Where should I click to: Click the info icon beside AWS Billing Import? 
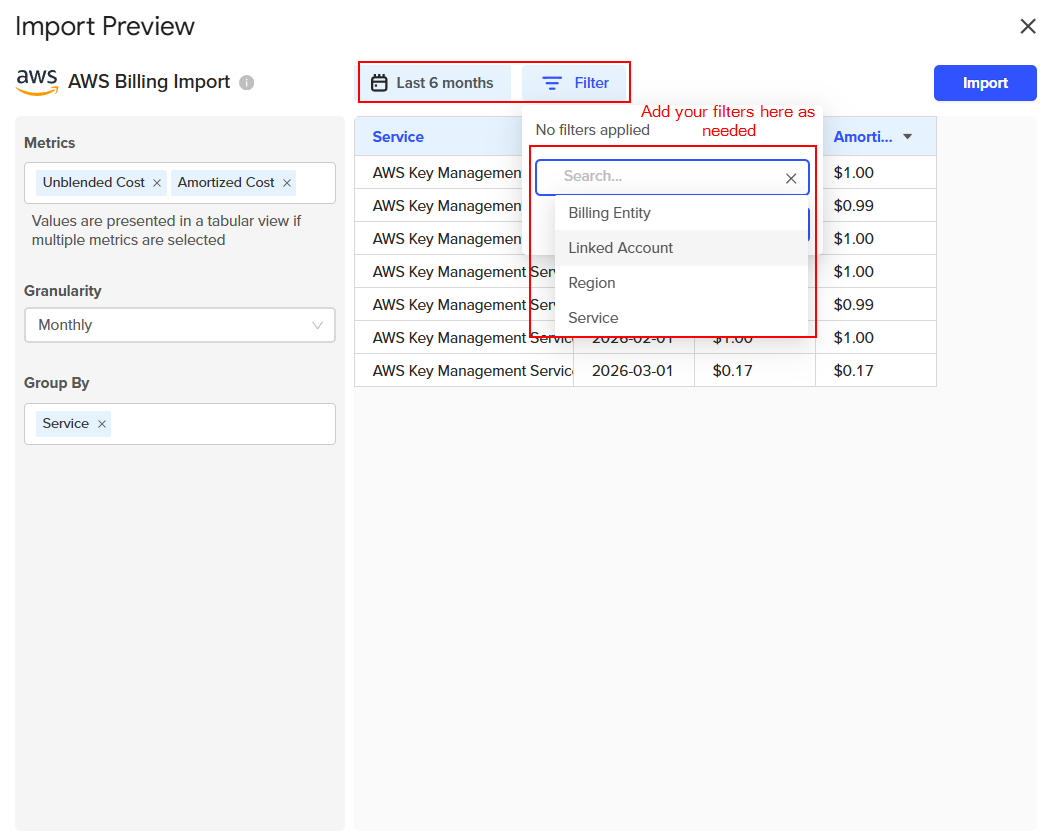(247, 83)
